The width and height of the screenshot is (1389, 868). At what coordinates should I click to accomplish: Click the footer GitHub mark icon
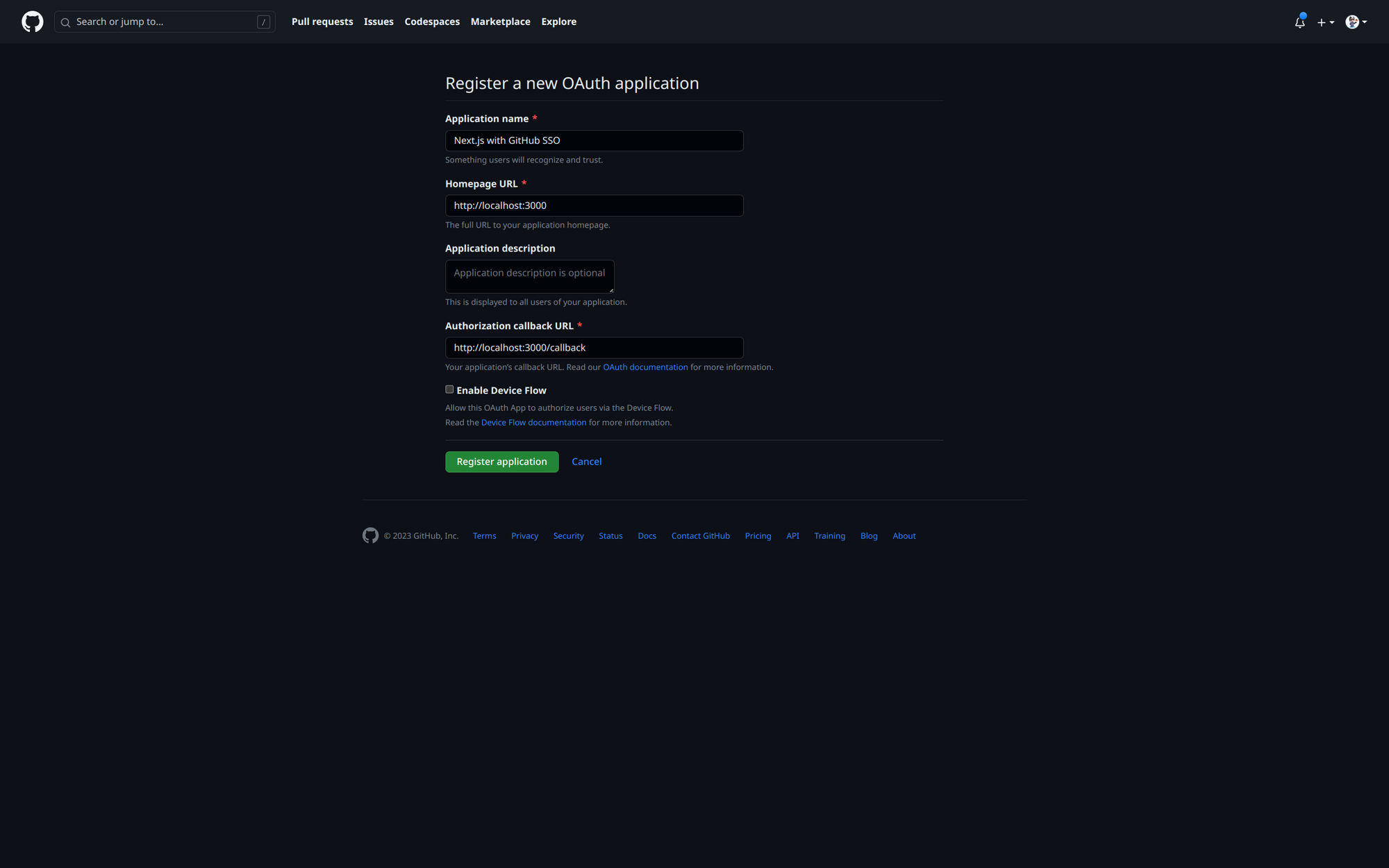[370, 535]
